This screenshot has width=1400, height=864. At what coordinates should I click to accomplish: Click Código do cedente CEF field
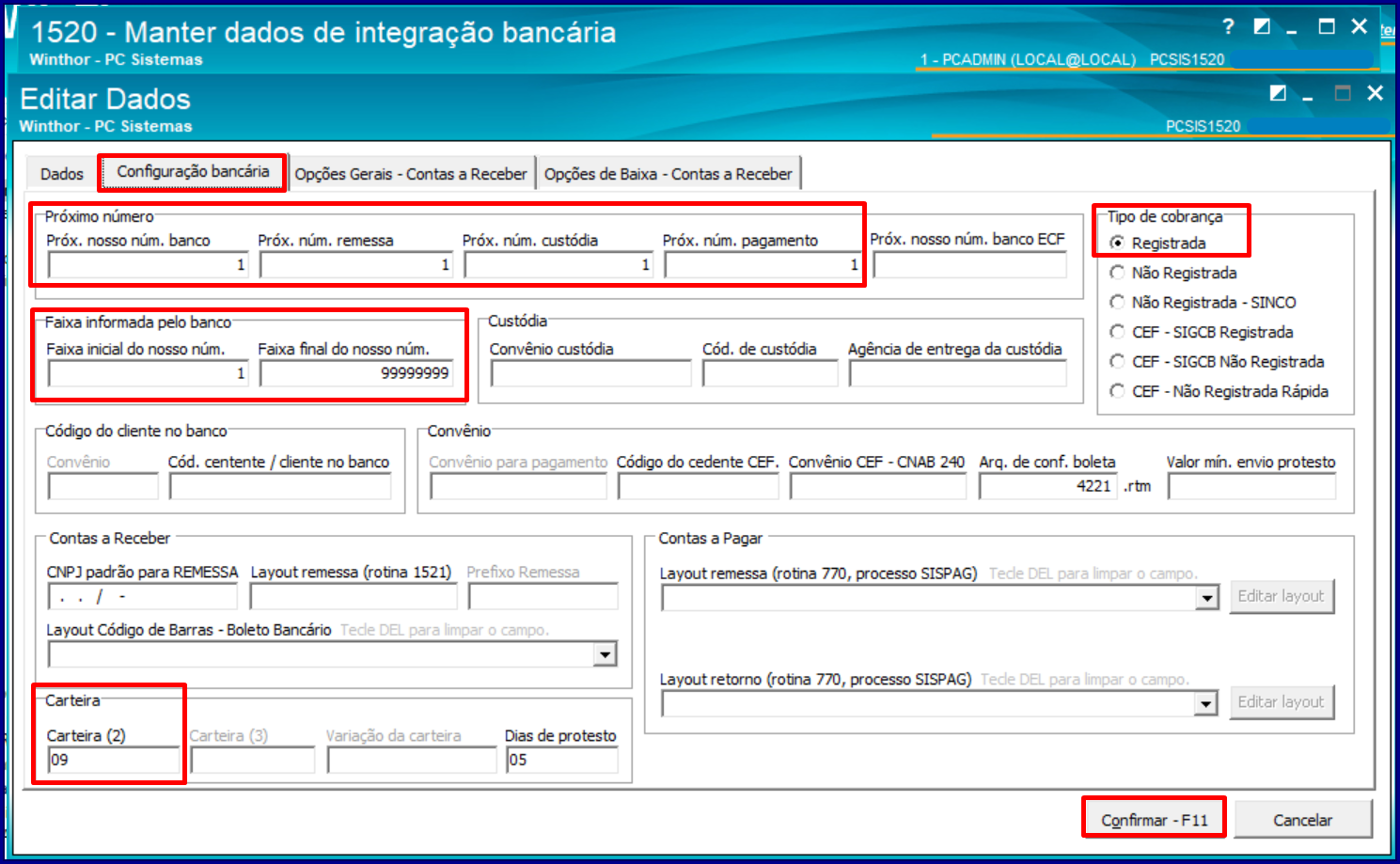[x=699, y=486]
